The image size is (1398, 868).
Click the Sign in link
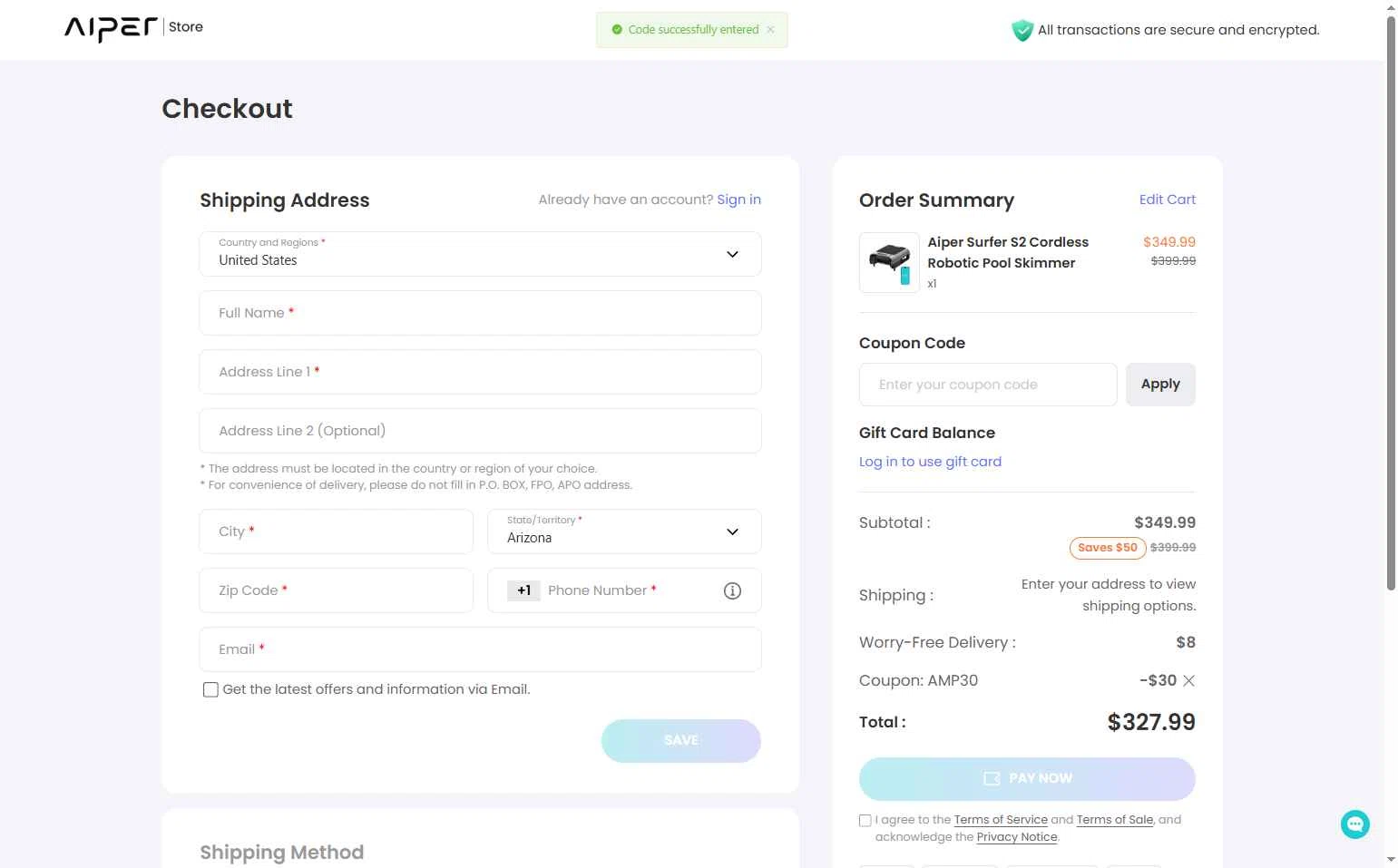(738, 200)
